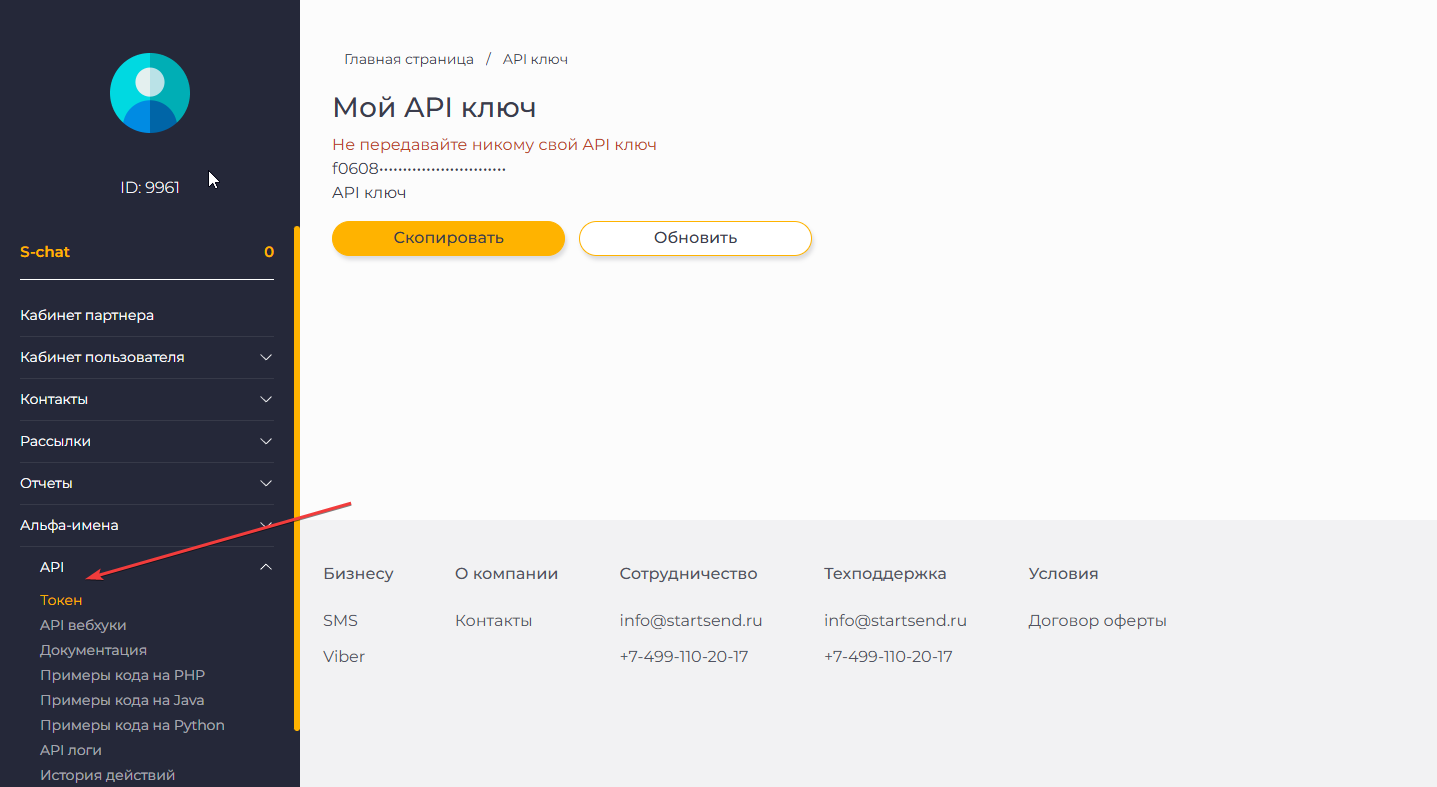Click the orange sidebar scrollbar

pos(296,478)
